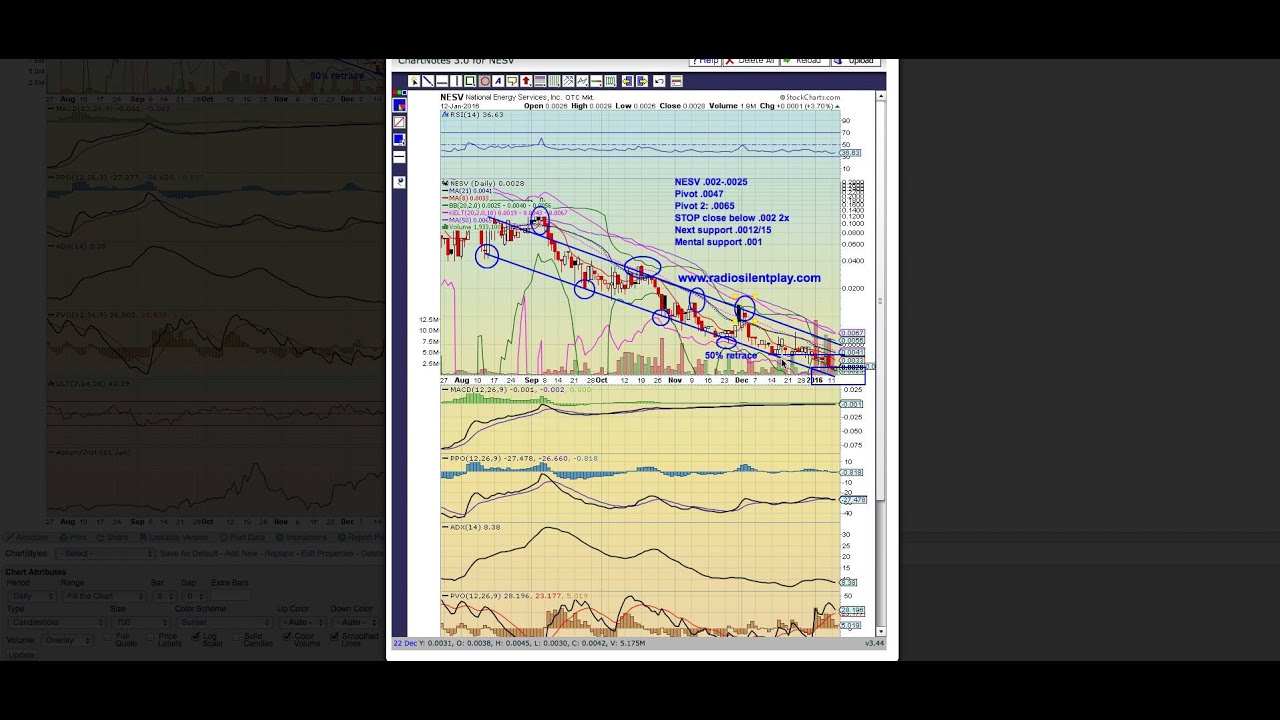Toggle Log Scale checkbox in background window
Image resolution: width=1280 pixels, height=720 pixels.
(x=195, y=636)
